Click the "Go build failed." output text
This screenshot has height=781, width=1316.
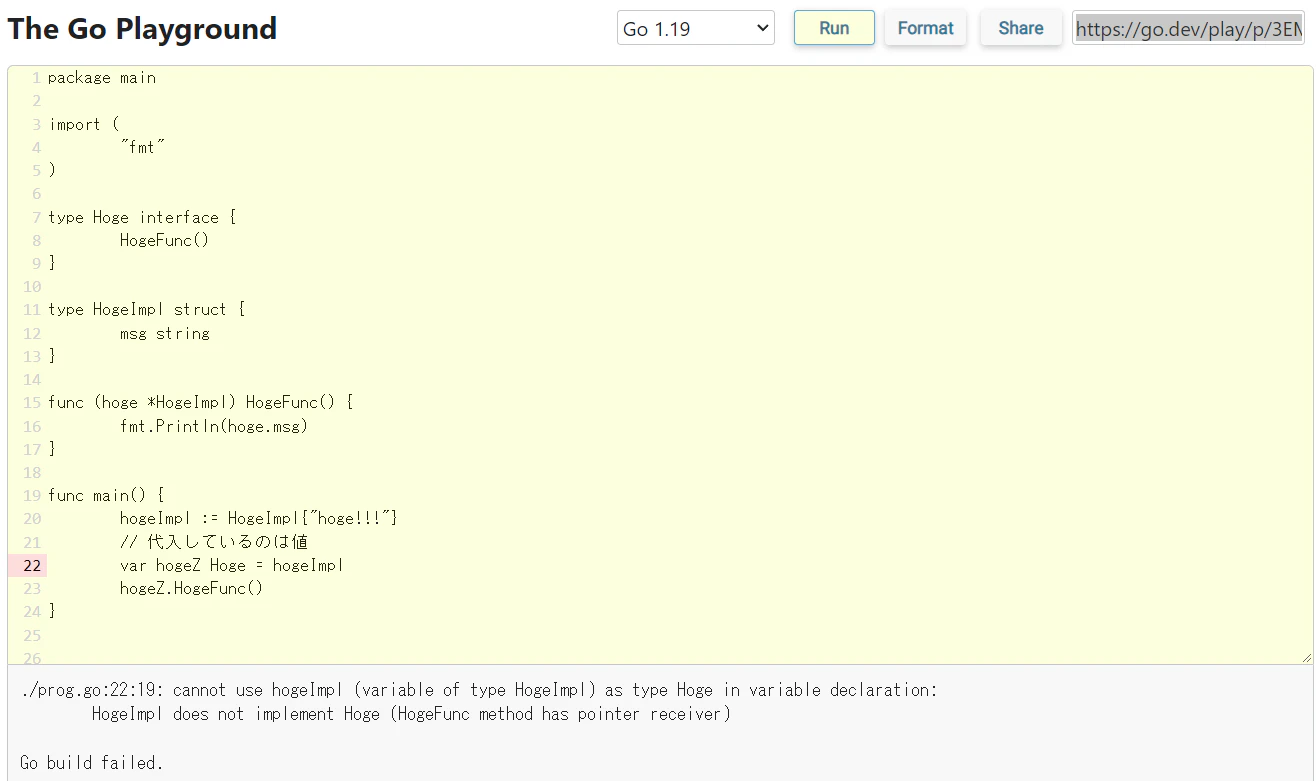coord(91,763)
